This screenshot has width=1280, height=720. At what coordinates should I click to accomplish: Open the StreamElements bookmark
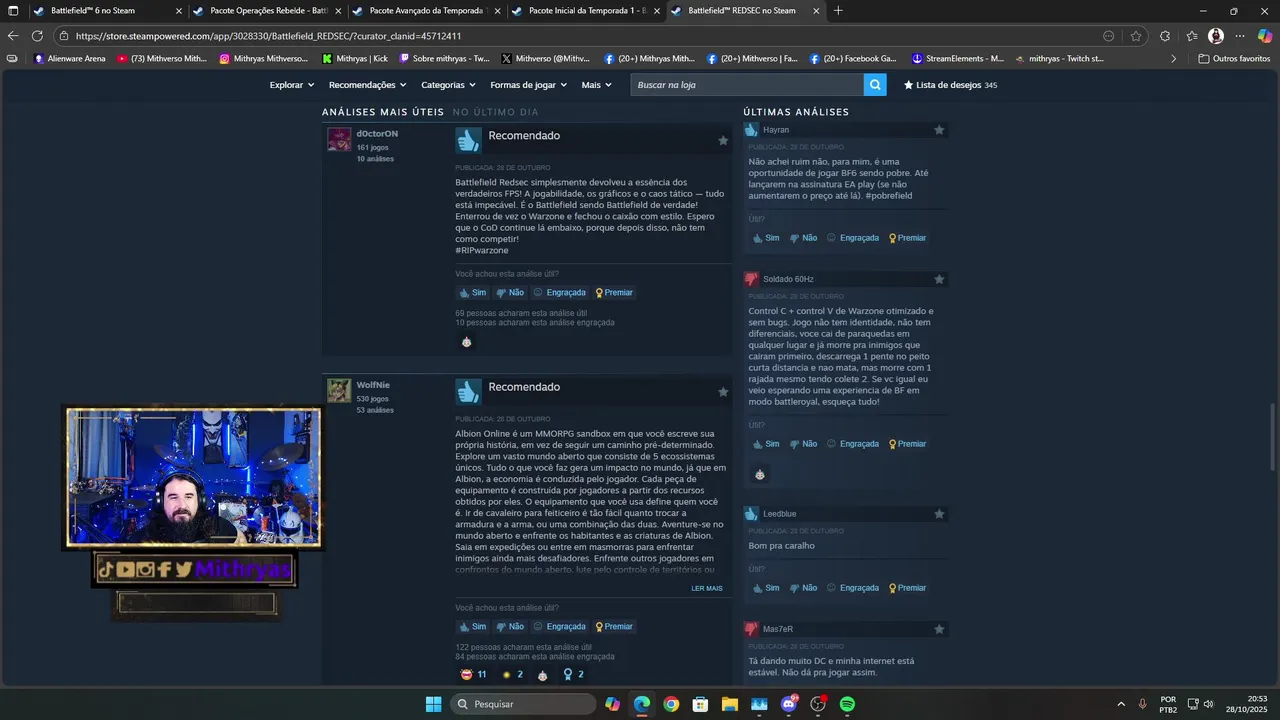tap(957, 59)
